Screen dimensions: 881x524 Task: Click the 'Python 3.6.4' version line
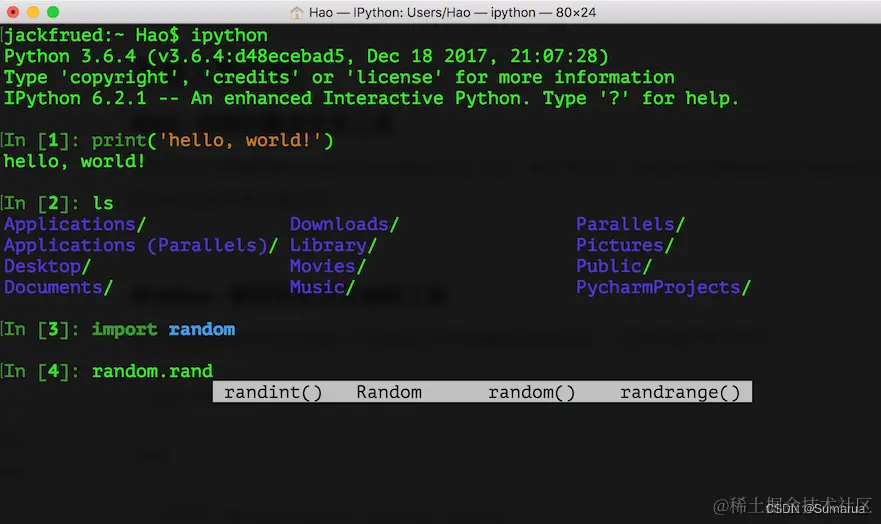pyautogui.click(x=306, y=56)
